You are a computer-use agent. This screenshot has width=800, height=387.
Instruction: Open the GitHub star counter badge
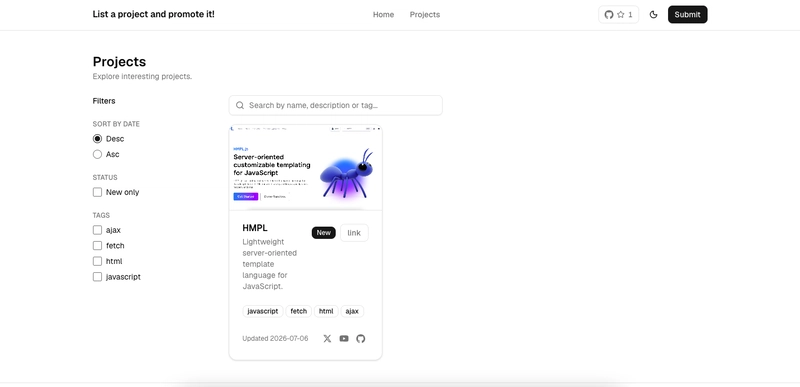coord(618,14)
